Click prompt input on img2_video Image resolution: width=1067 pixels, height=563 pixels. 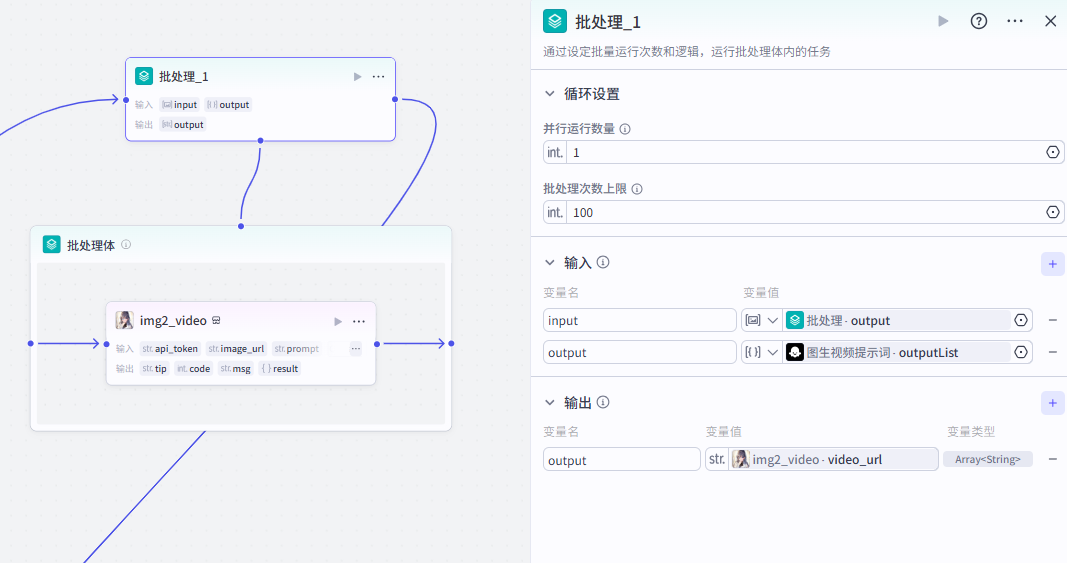point(297,349)
